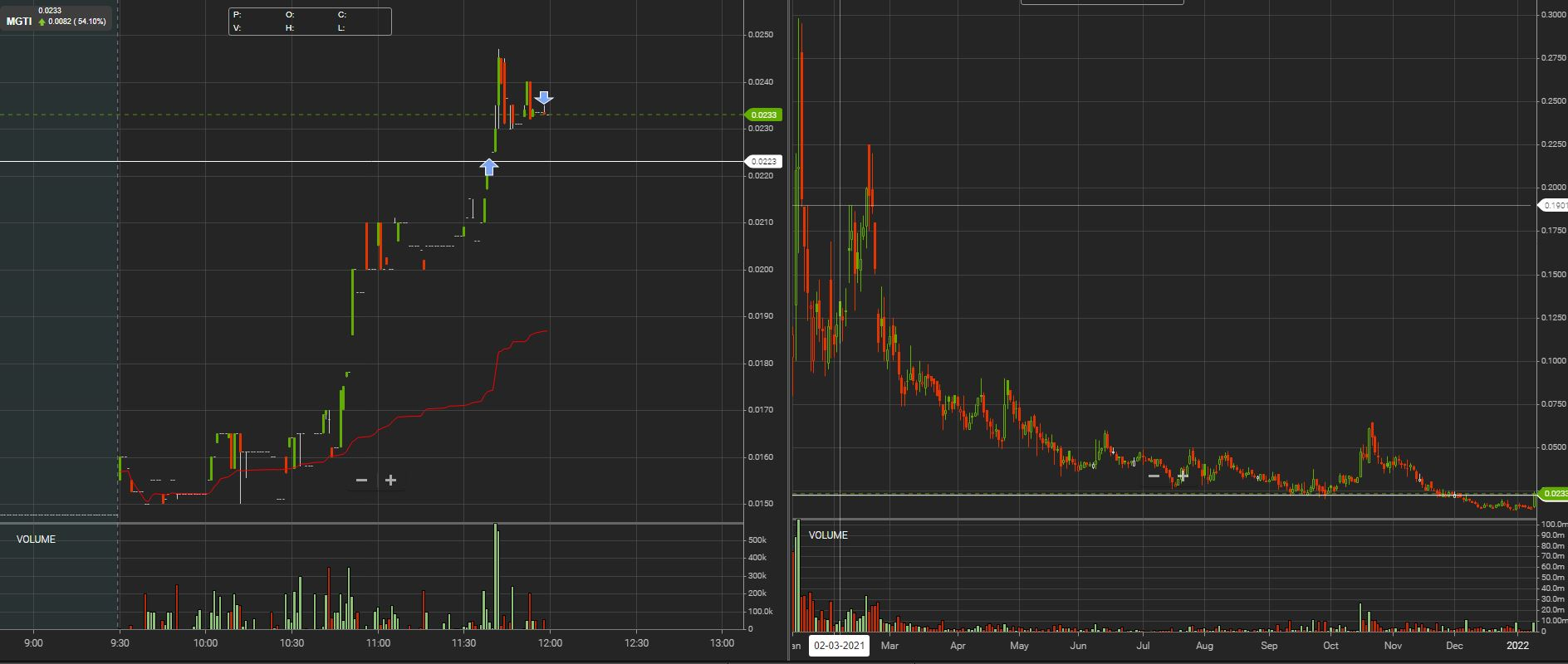Click the 11:30 time axis label
Screen dimensions: 1568x664
tap(463, 643)
